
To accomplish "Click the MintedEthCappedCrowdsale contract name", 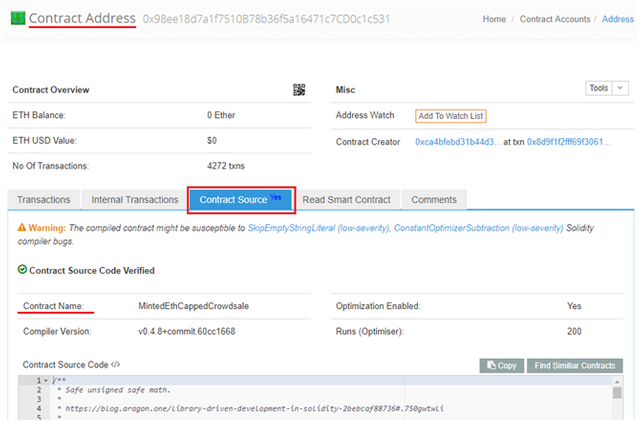I will coord(193,306).
